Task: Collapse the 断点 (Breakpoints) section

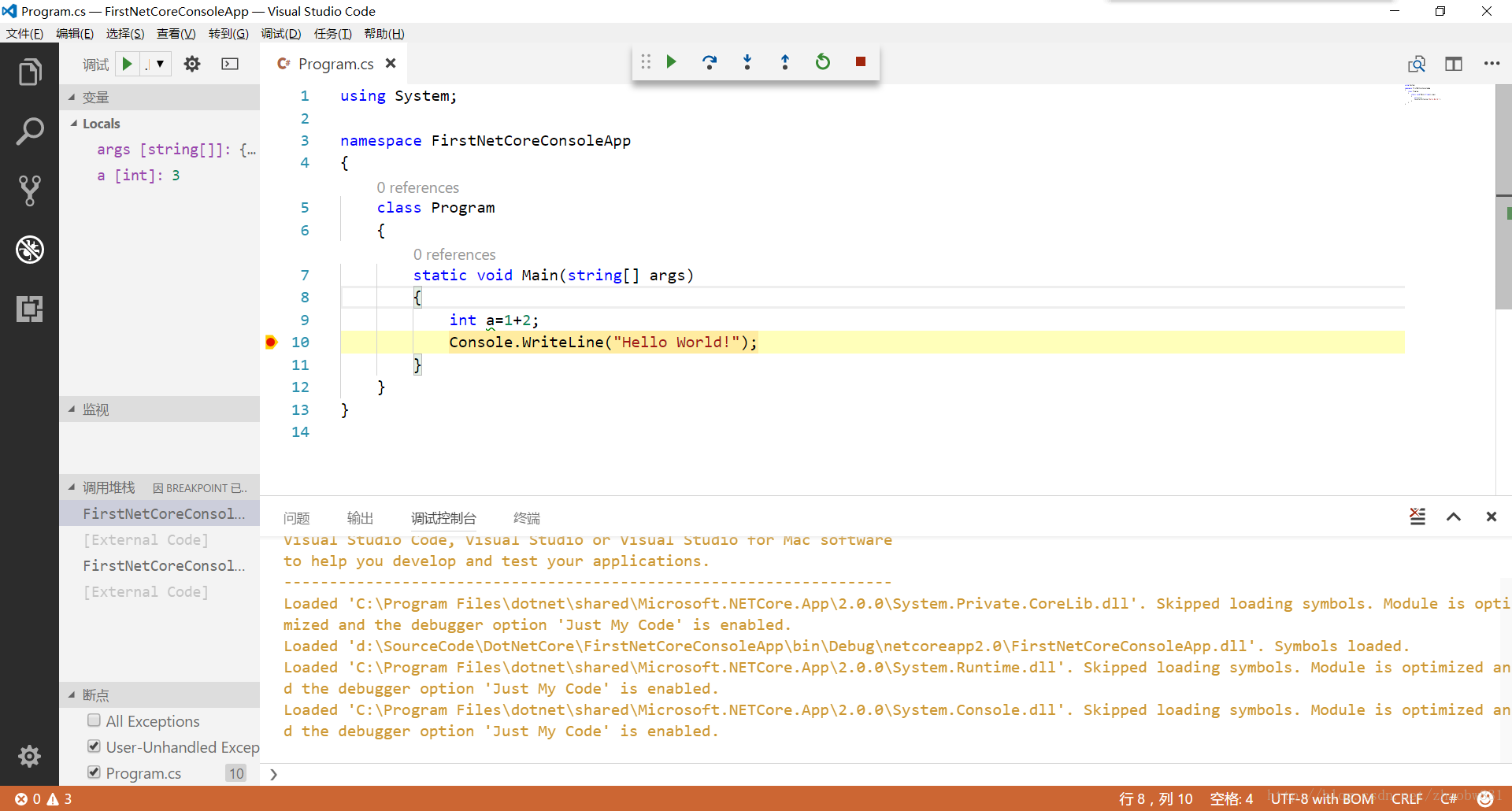Action: (x=159, y=694)
